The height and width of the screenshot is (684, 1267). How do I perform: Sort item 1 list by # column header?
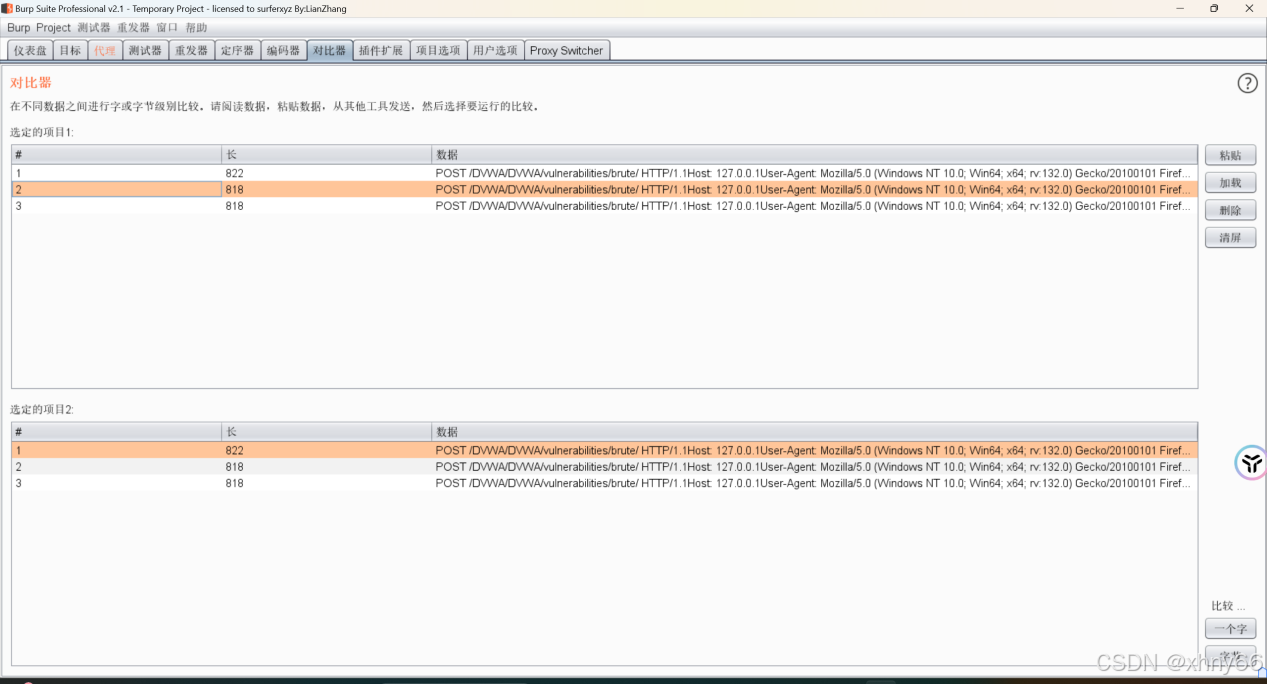[116, 154]
